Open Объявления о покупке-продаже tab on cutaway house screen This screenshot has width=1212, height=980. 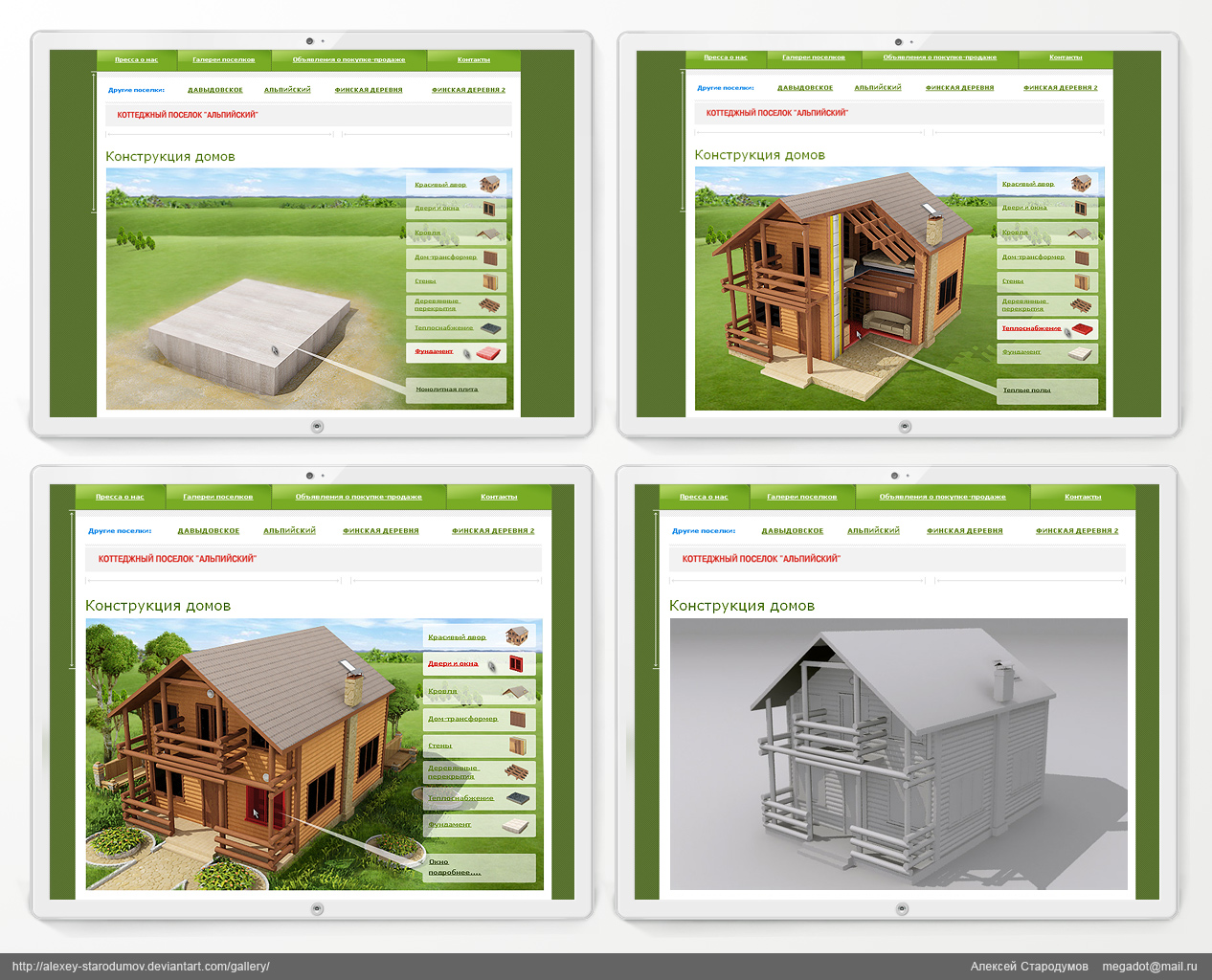point(940,57)
